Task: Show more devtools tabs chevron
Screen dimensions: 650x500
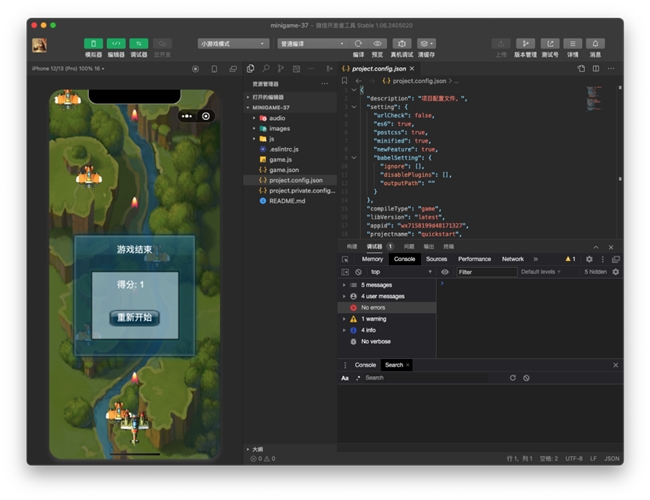Action: (536, 259)
